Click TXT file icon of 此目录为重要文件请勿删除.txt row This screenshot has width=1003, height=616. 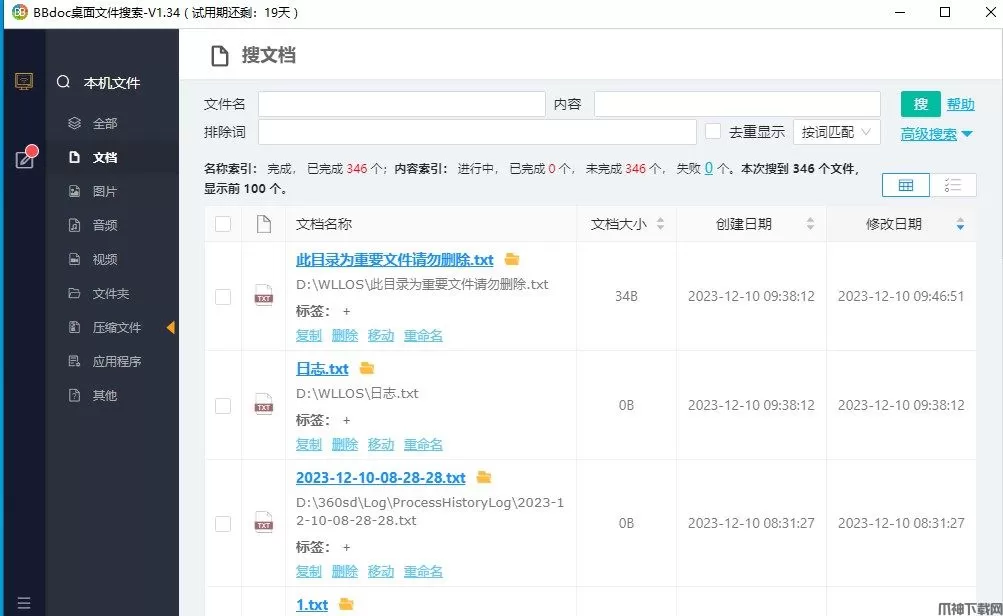click(x=264, y=296)
